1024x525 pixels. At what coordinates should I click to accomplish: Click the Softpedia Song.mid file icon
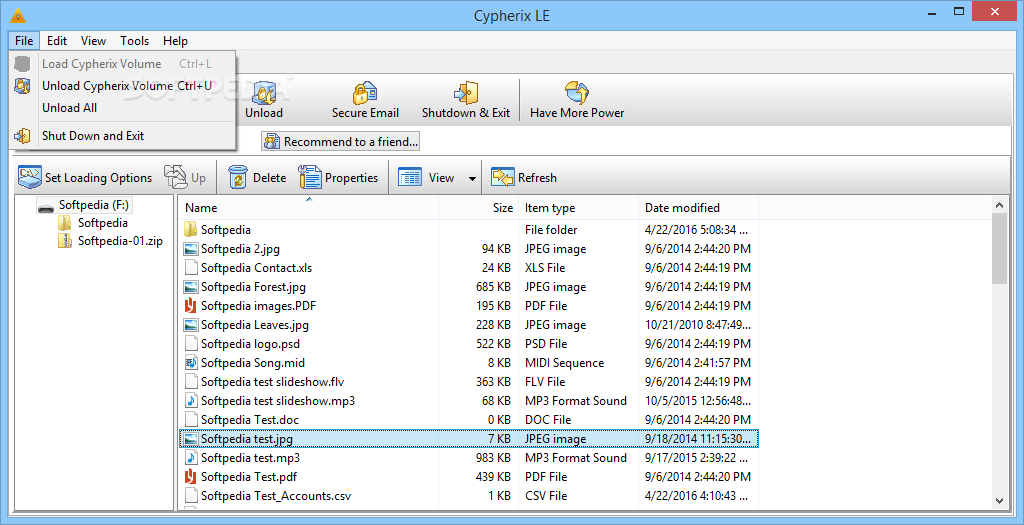pyautogui.click(x=191, y=363)
